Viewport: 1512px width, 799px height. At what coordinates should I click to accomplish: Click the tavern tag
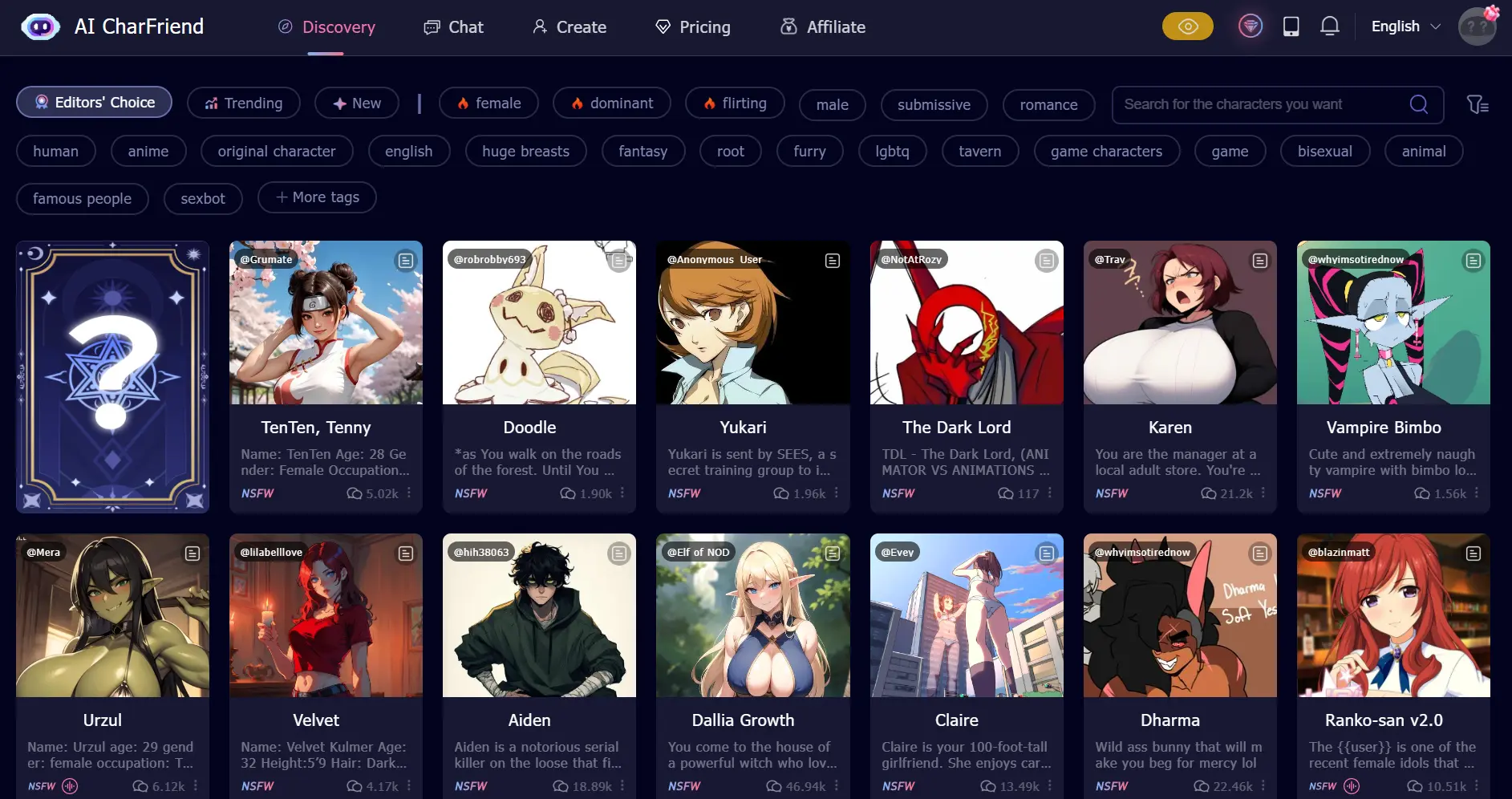(x=980, y=151)
